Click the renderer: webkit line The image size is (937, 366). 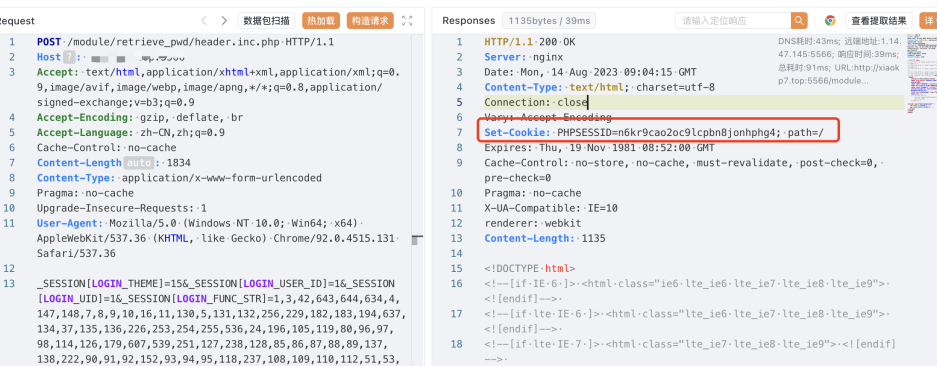pos(533,223)
